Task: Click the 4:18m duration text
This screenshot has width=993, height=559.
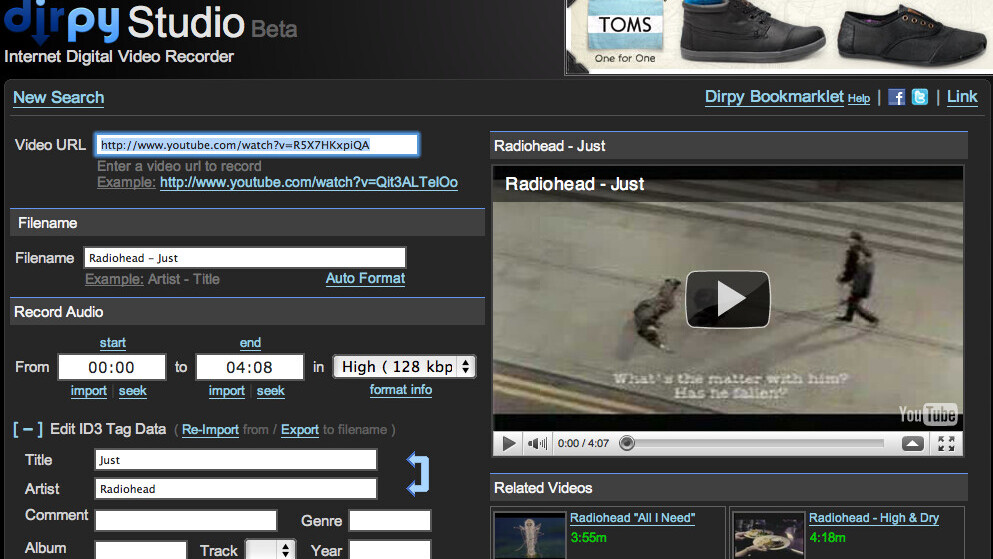Action: tap(827, 537)
